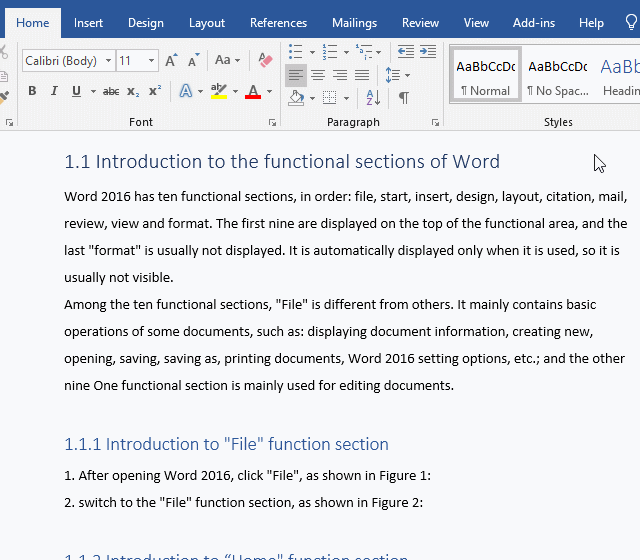640x560 pixels.
Task: Apply the Normal style
Action: (x=485, y=74)
